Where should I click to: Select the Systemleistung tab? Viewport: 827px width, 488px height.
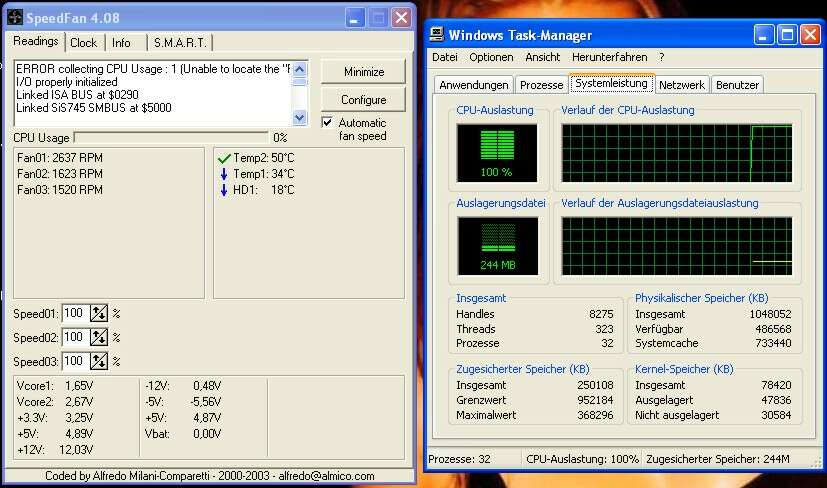[611, 83]
